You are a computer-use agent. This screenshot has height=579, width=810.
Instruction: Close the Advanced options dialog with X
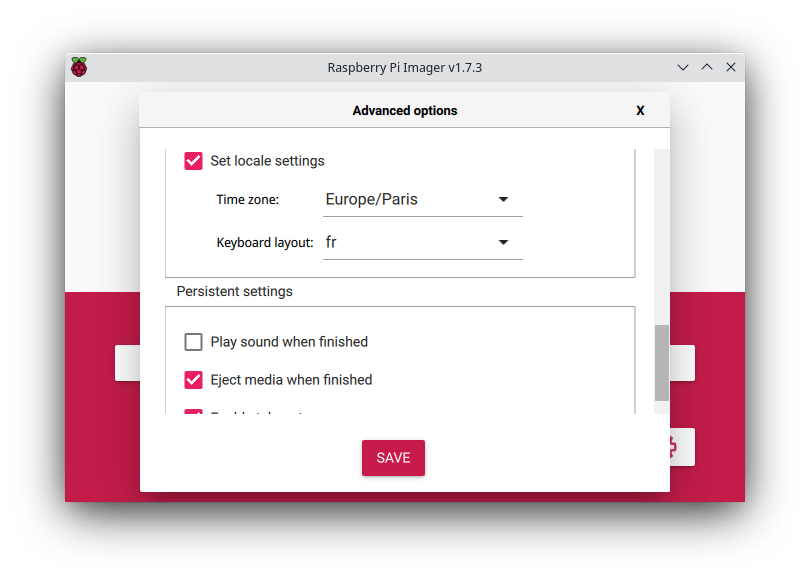click(640, 111)
